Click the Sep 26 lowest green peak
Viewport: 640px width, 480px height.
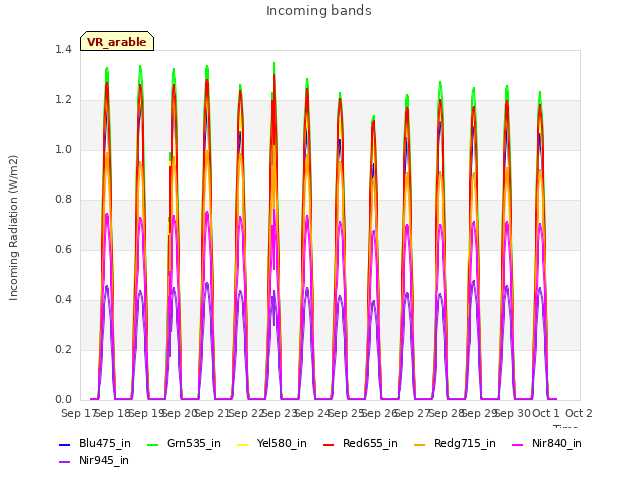[373, 117]
